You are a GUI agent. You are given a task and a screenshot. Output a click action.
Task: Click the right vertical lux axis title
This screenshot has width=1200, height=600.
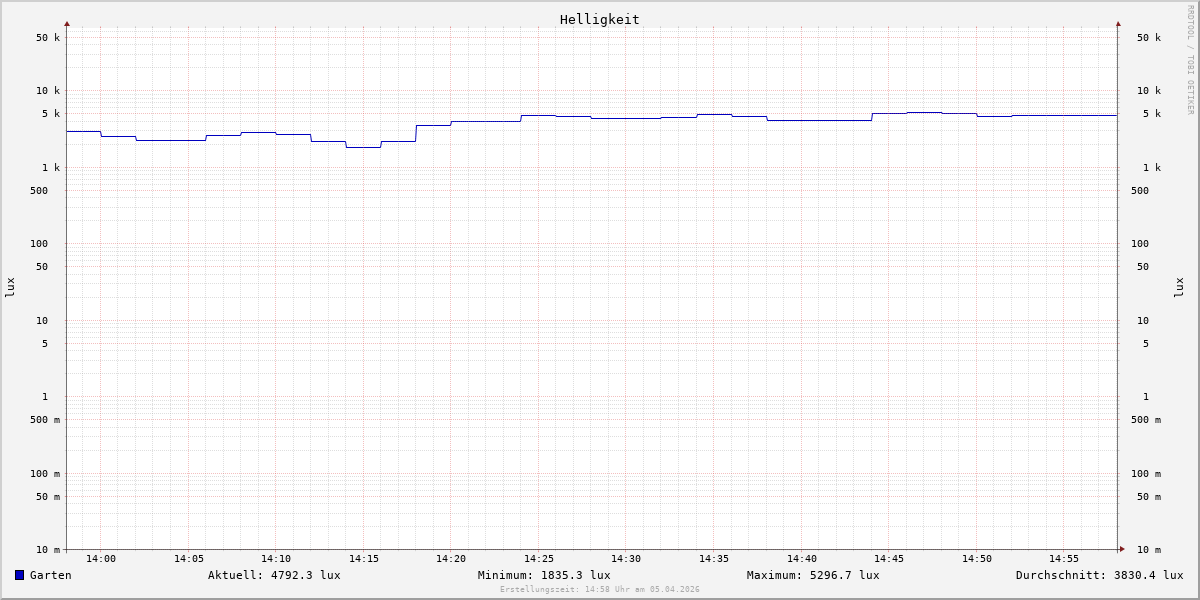pyautogui.click(x=1179, y=287)
